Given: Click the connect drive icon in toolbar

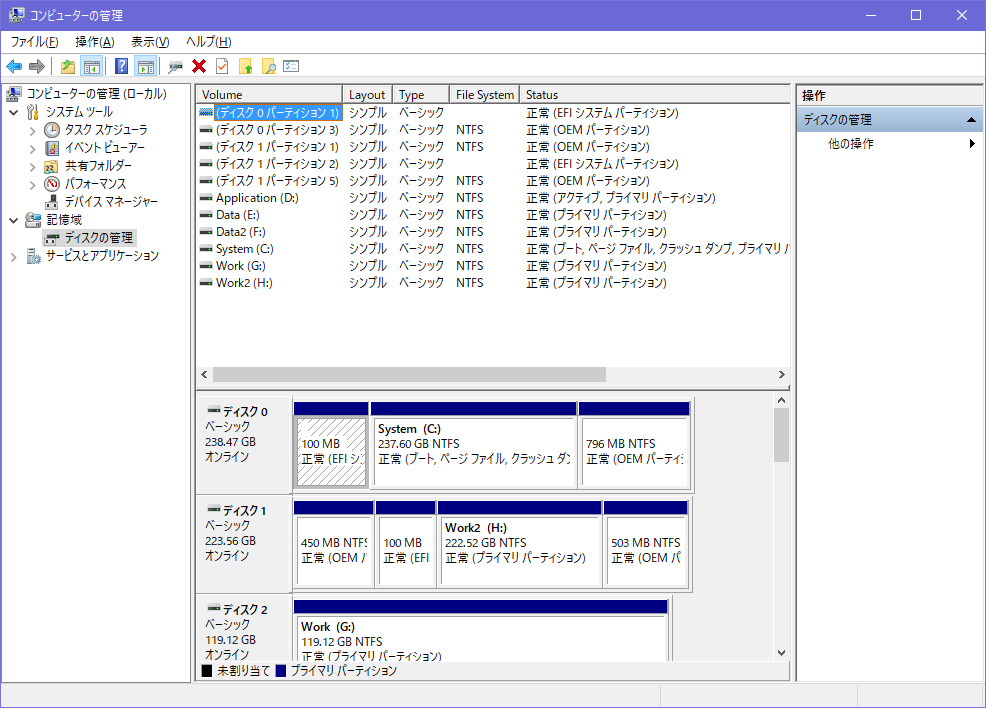Looking at the screenshot, I should 175,66.
